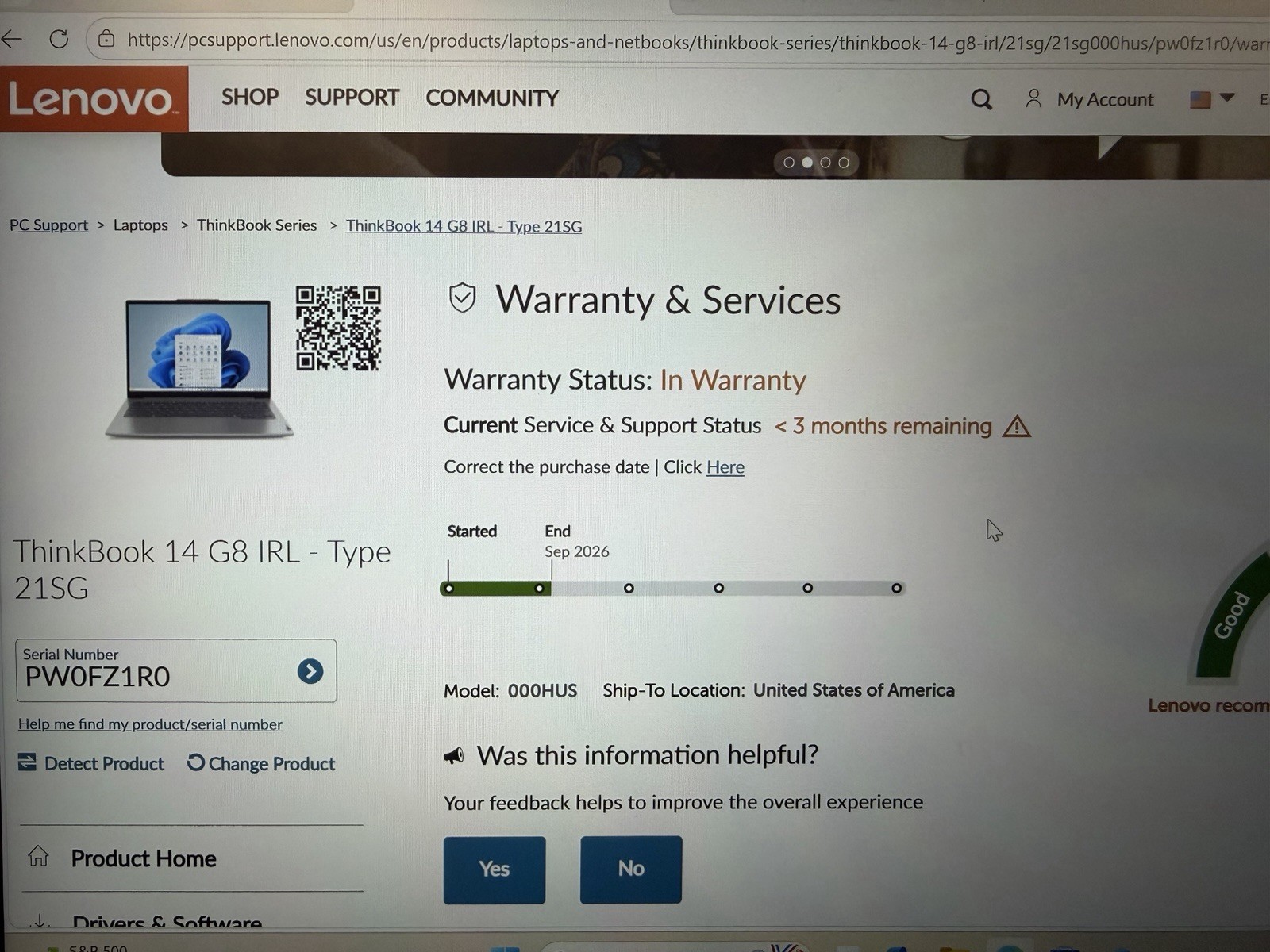Click the warranty warning triangle icon
The width and height of the screenshot is (1270, 952).
tap(1016, 426)
